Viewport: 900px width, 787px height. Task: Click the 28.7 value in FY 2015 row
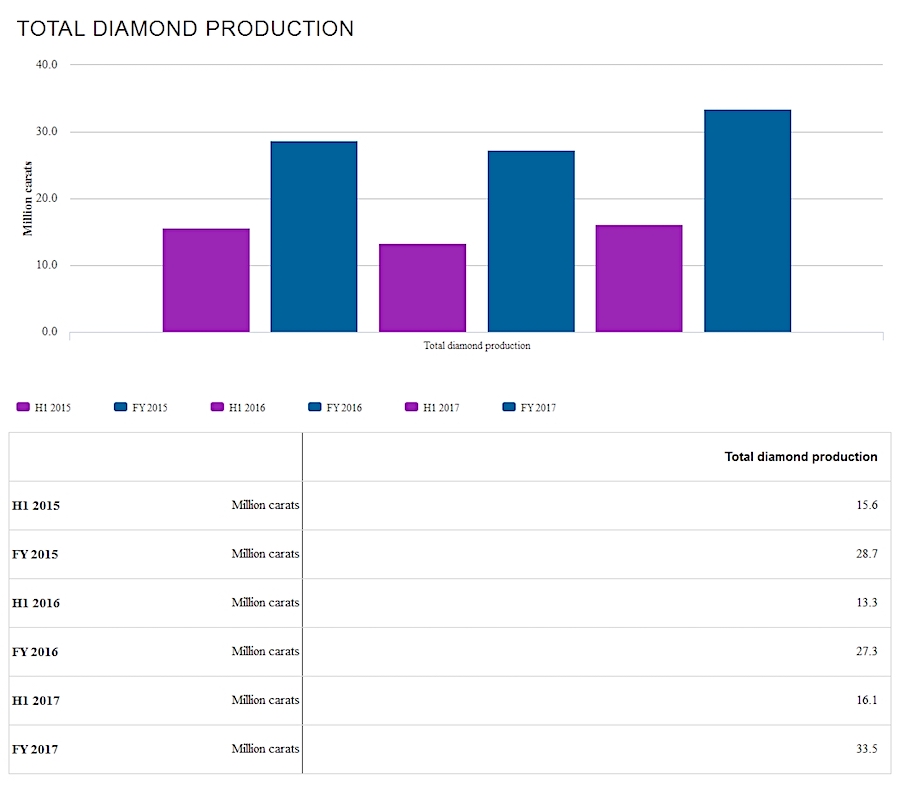pyautogui.click(x=866, y=554)
